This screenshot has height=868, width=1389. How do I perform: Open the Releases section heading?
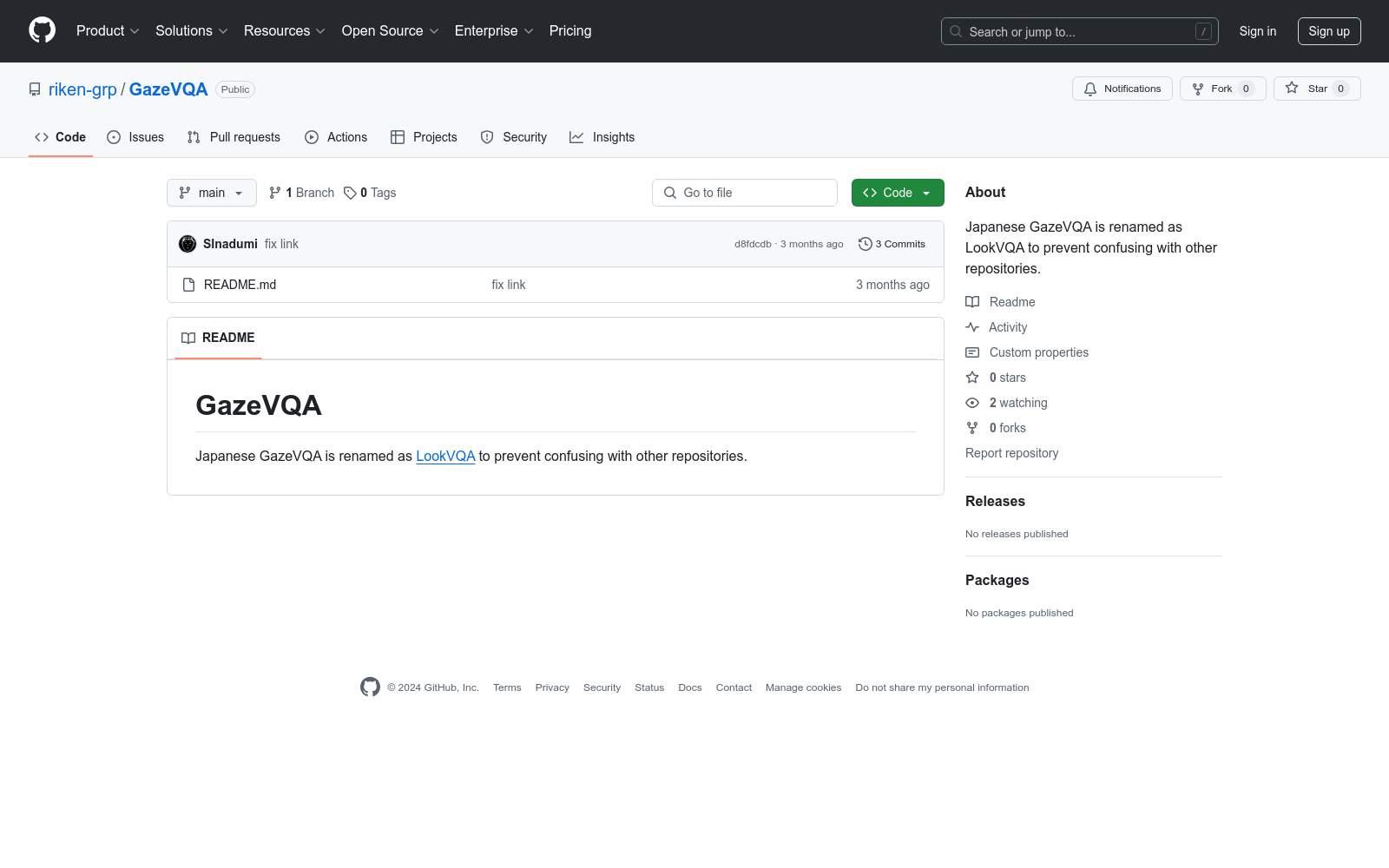click(995, 501)
